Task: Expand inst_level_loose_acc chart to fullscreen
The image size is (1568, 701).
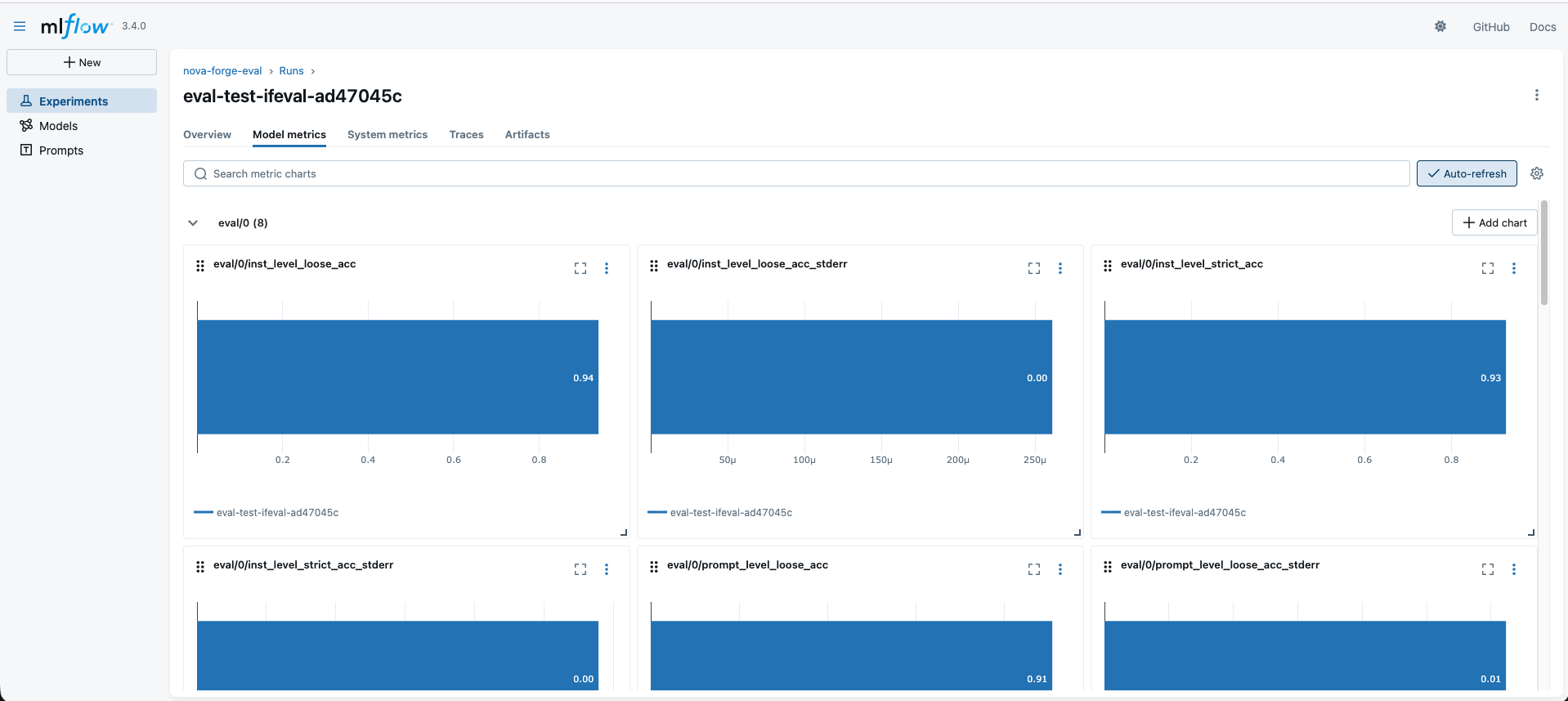Action: pos(580,268)
